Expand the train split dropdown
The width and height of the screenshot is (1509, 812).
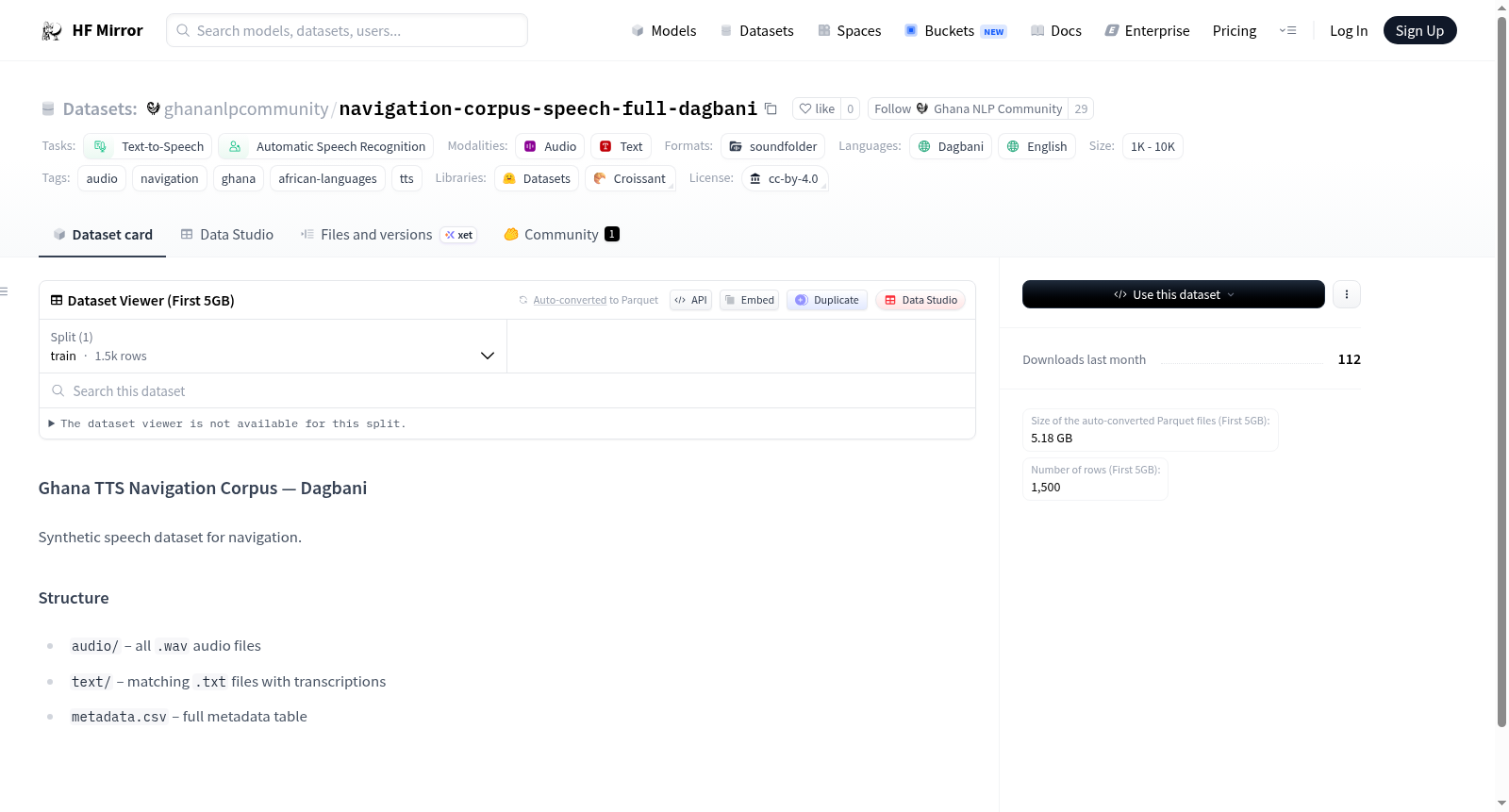[x=274, y=346]
